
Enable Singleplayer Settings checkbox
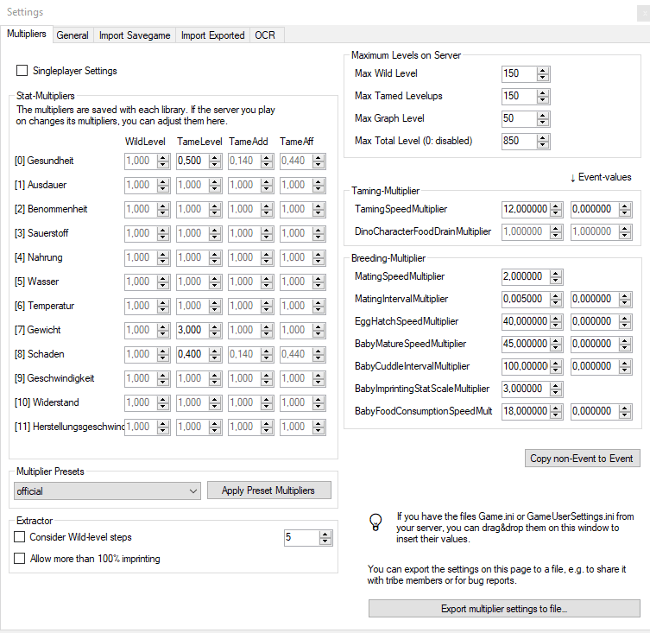coord(22,70)
